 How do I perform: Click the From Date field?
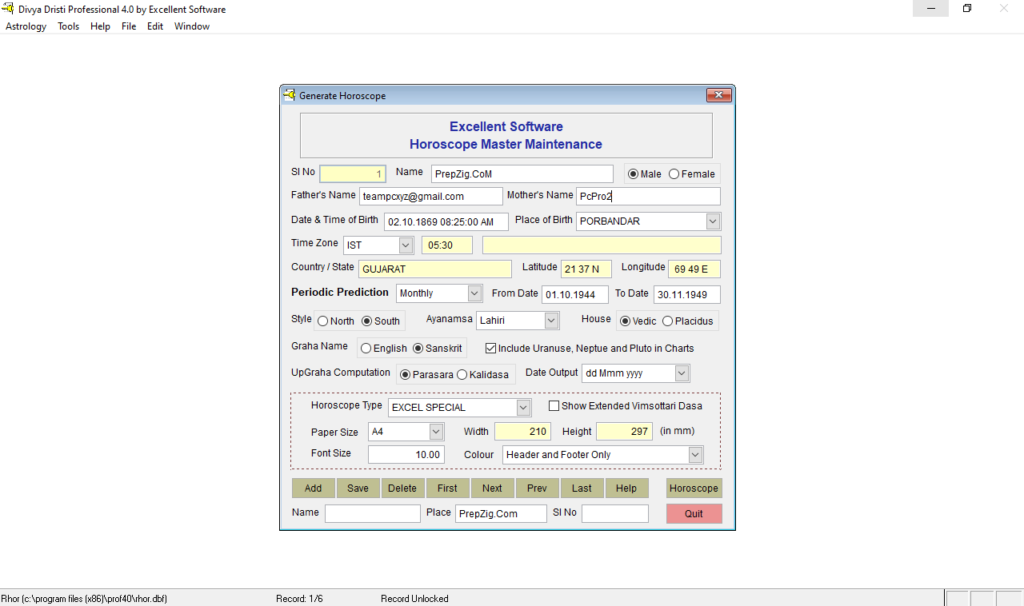pos(575,295)
